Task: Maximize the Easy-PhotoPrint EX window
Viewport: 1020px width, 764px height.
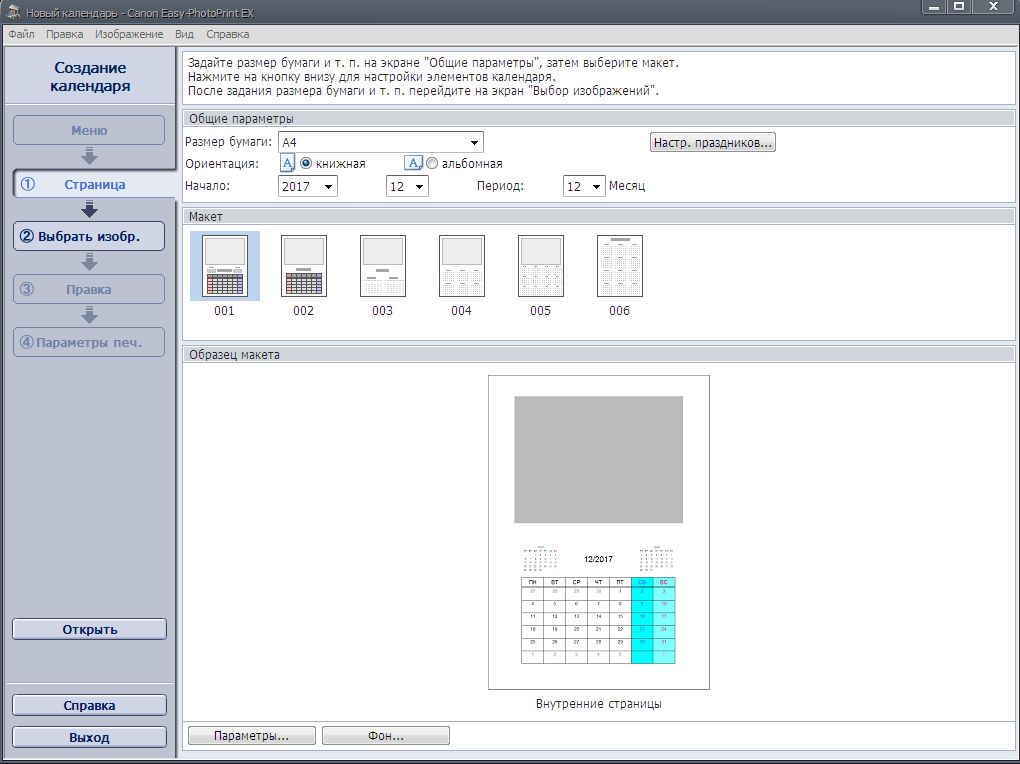Action: [959, 7]
